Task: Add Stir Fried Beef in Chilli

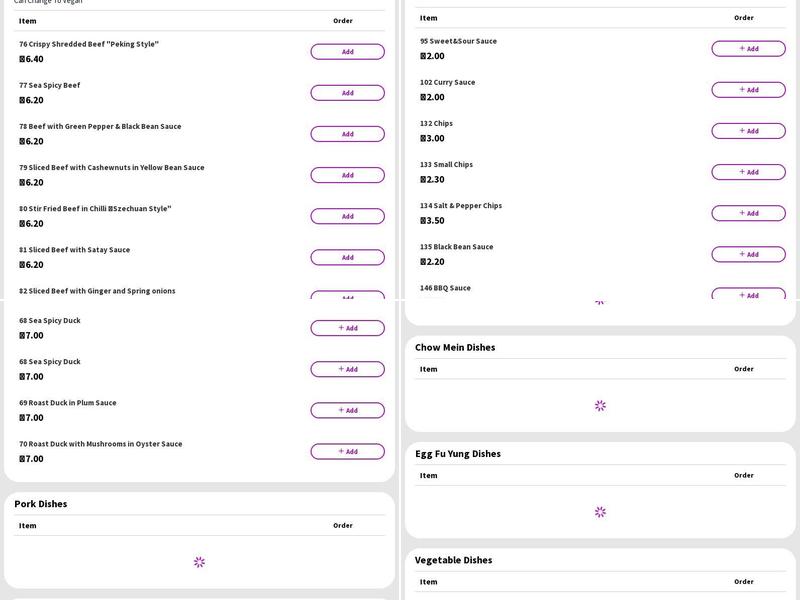Action: [x=347, y=216]
